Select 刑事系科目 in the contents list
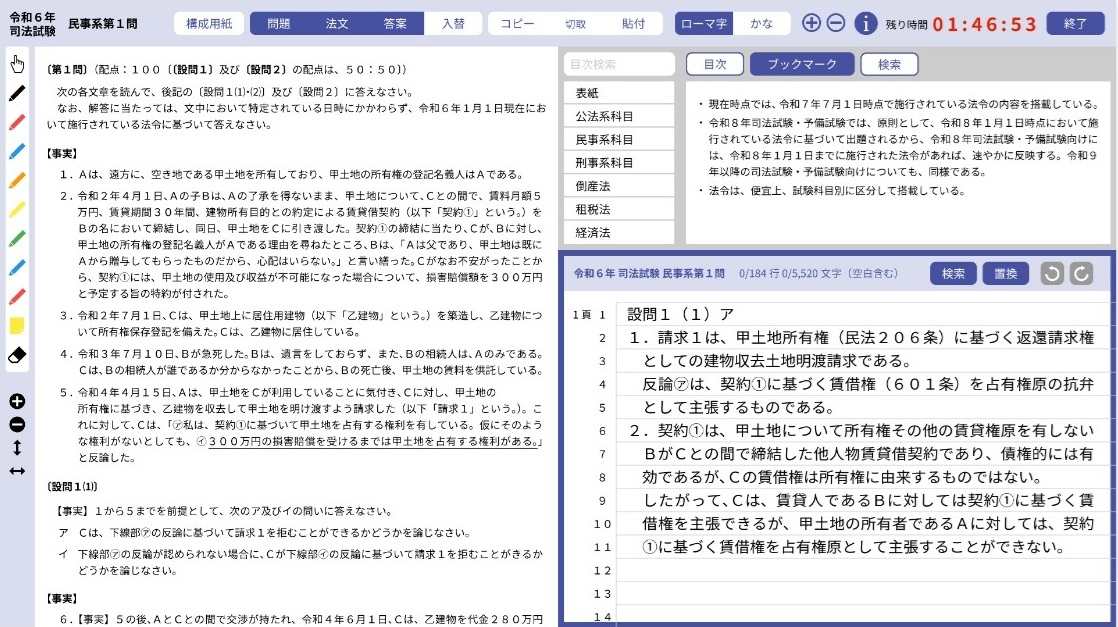The width and height of the screenshot is (1118, 627). (x=619, y=163)
